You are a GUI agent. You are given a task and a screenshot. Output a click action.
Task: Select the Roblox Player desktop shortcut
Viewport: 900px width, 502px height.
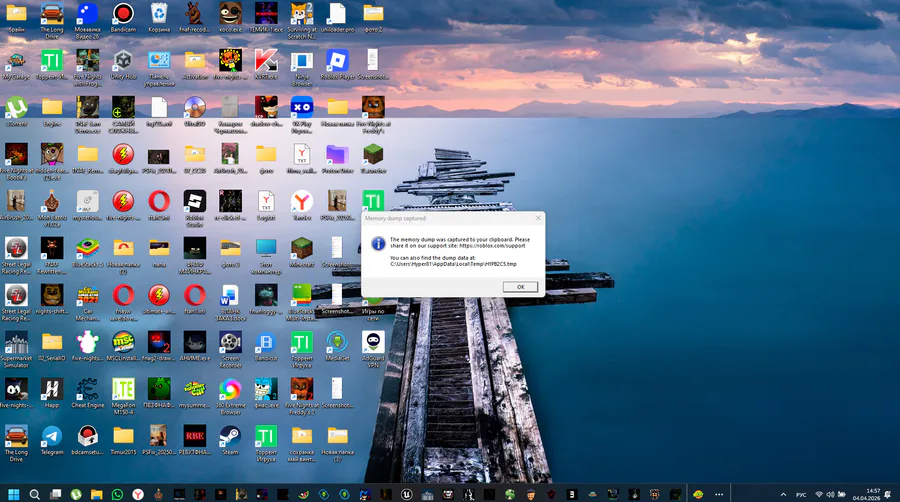click(338, 65)
